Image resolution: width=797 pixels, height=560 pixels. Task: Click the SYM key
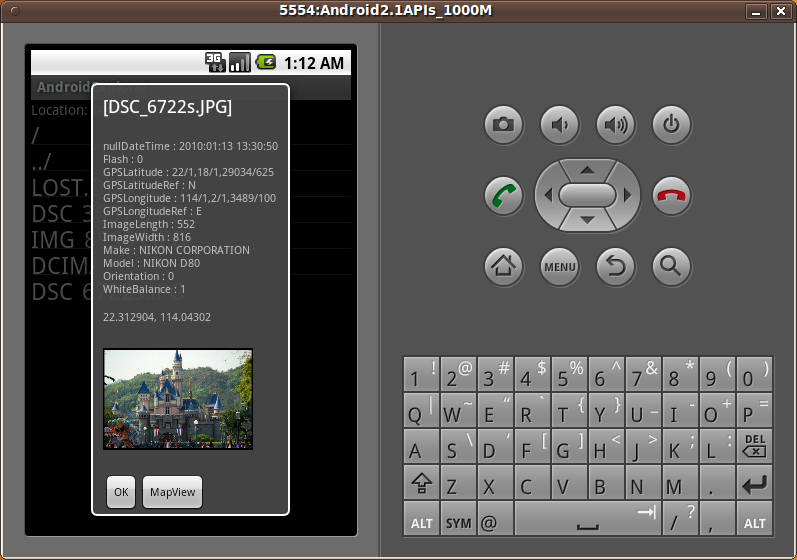458,518
